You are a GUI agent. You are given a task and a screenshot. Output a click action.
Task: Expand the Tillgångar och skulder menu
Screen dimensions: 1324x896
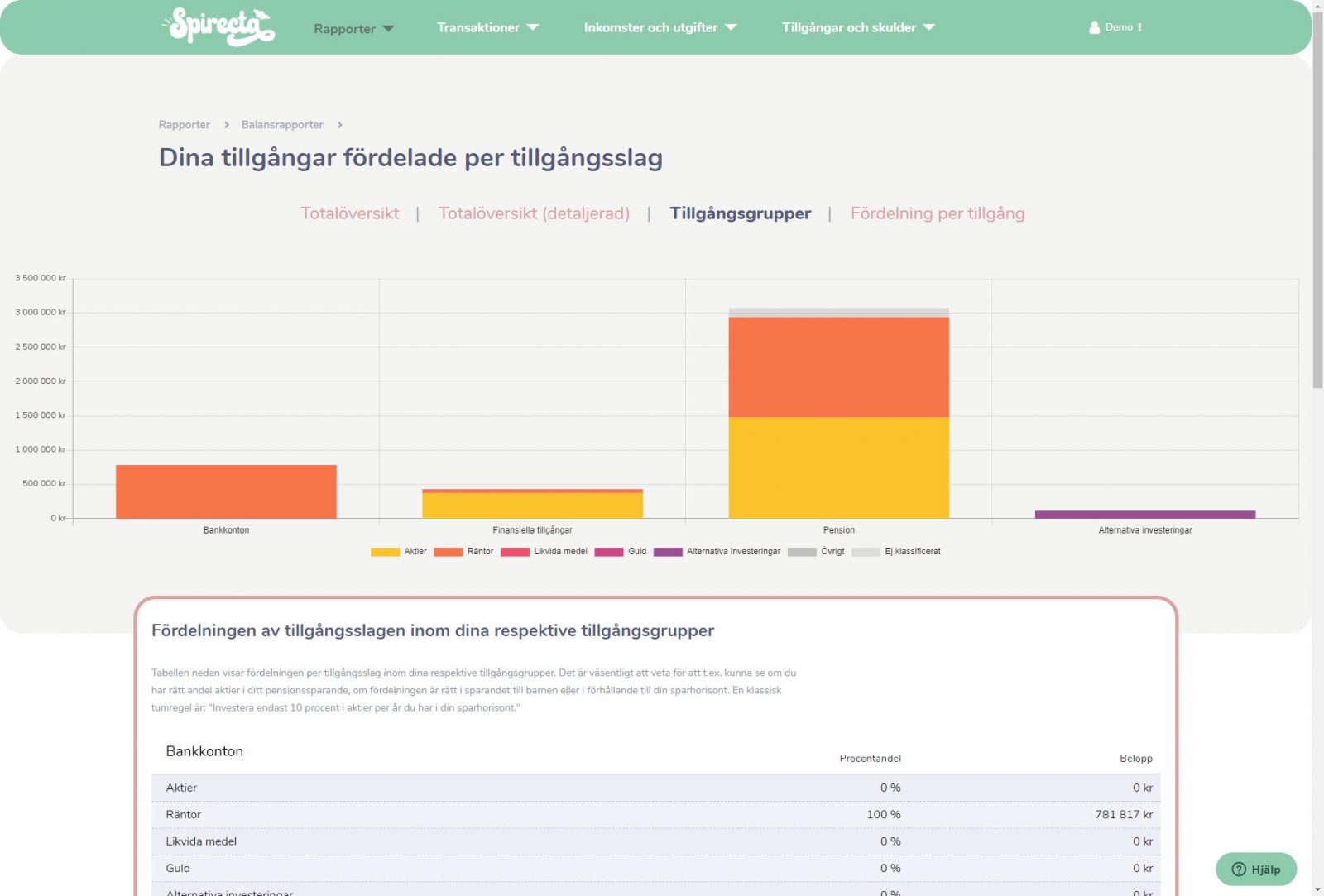point(856,27)
